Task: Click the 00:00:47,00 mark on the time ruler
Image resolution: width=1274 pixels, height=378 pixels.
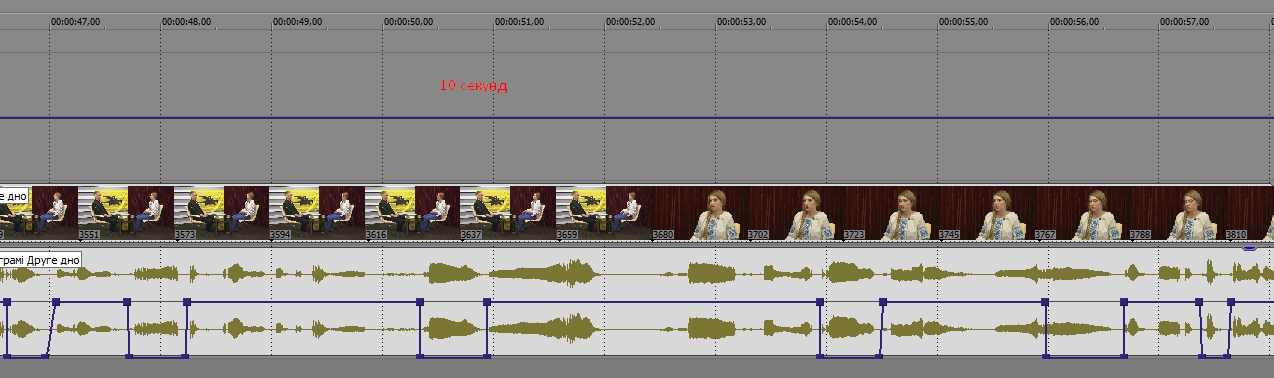Action: (x=75, y=21)
